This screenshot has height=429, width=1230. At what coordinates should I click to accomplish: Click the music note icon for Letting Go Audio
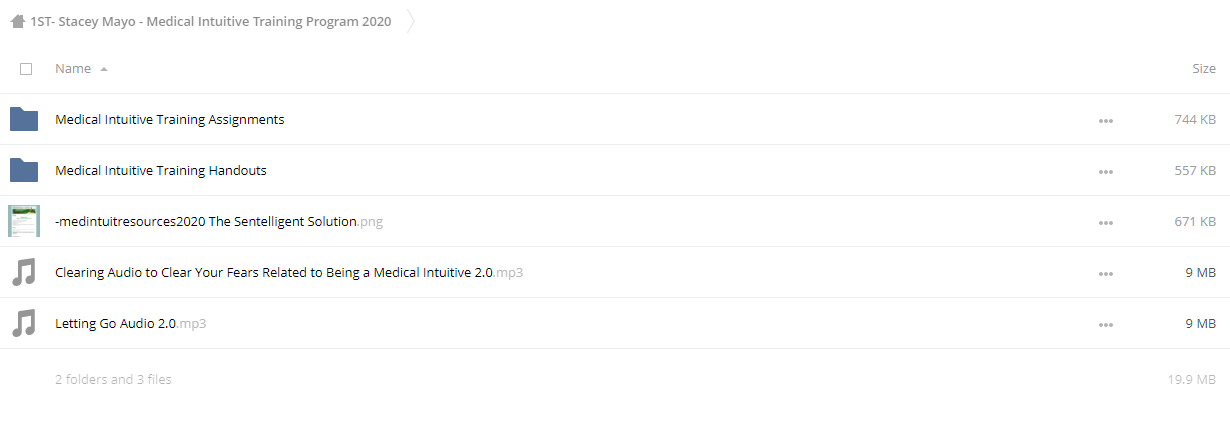point(24,323)
